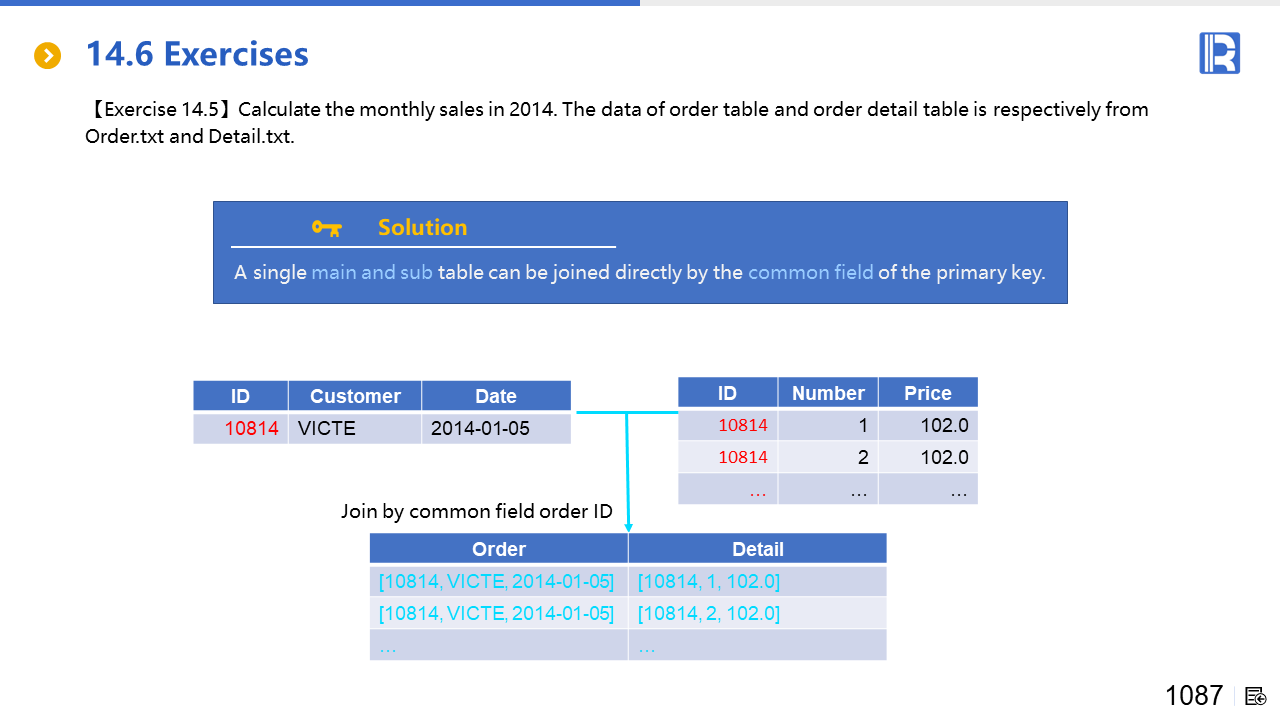1280x720 pixels.
Task: Select the "Date" column header
Action: pos(496,396)
